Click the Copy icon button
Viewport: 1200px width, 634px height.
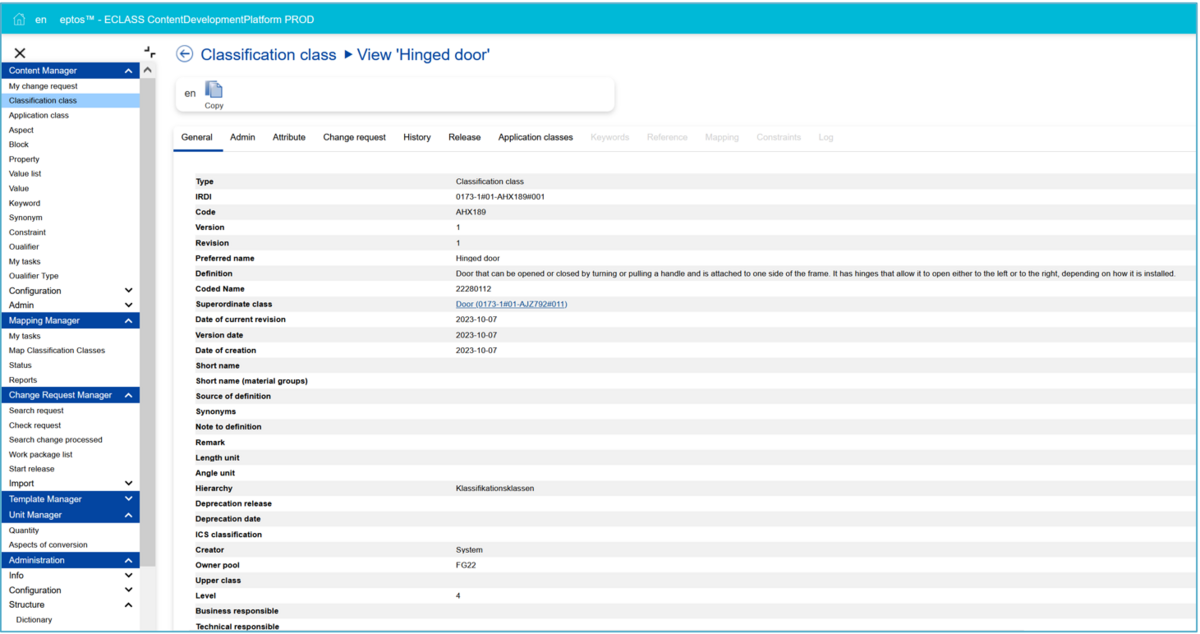214,92
